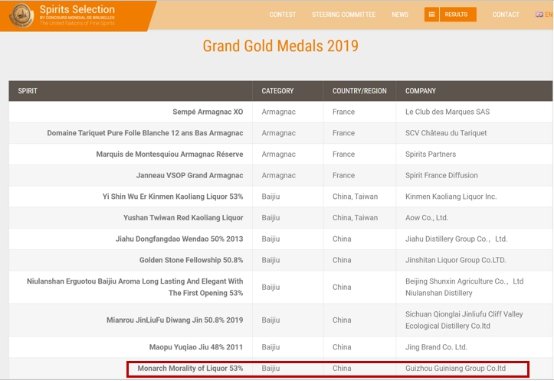This screenshot has height=381, width=554.
Task: Open the Contest menu
Action: click(282, 14)
